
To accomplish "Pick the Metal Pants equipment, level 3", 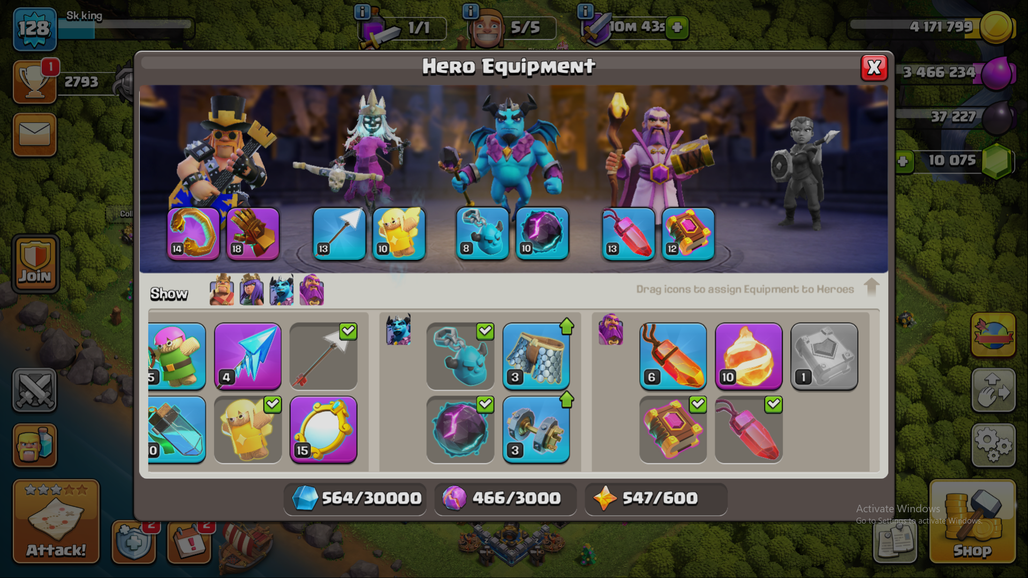I will (536, 356).
